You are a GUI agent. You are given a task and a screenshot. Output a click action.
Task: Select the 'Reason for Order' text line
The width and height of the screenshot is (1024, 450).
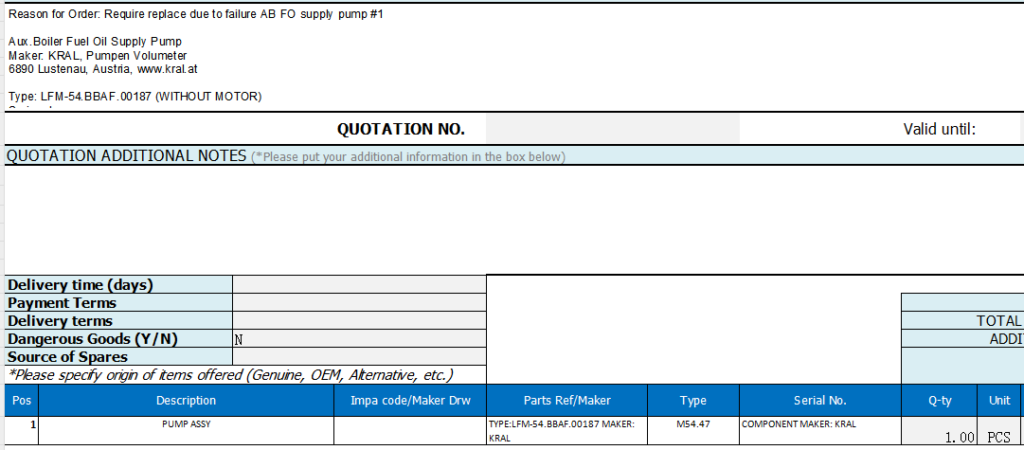coord(195,14)
